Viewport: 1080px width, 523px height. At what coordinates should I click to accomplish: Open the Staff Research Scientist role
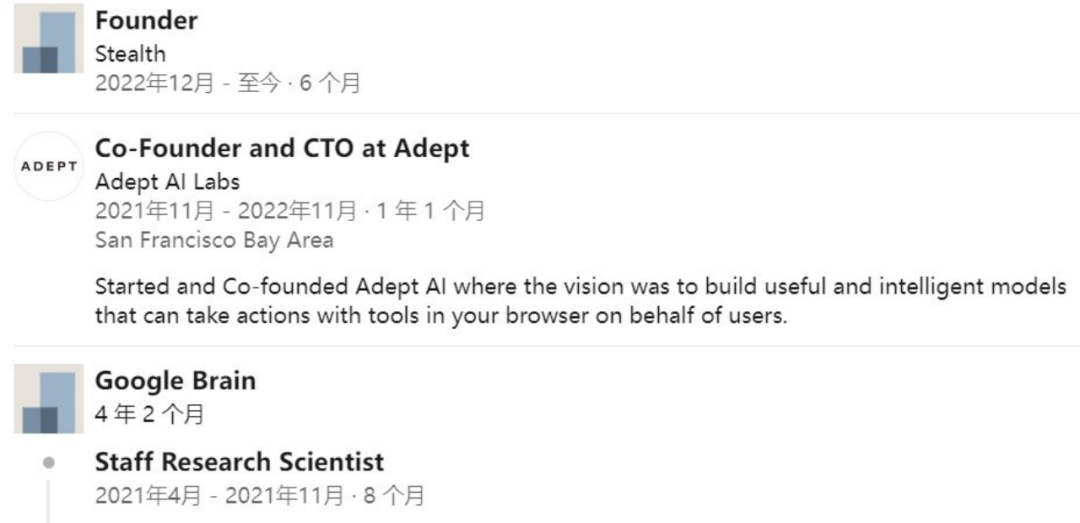239,463
